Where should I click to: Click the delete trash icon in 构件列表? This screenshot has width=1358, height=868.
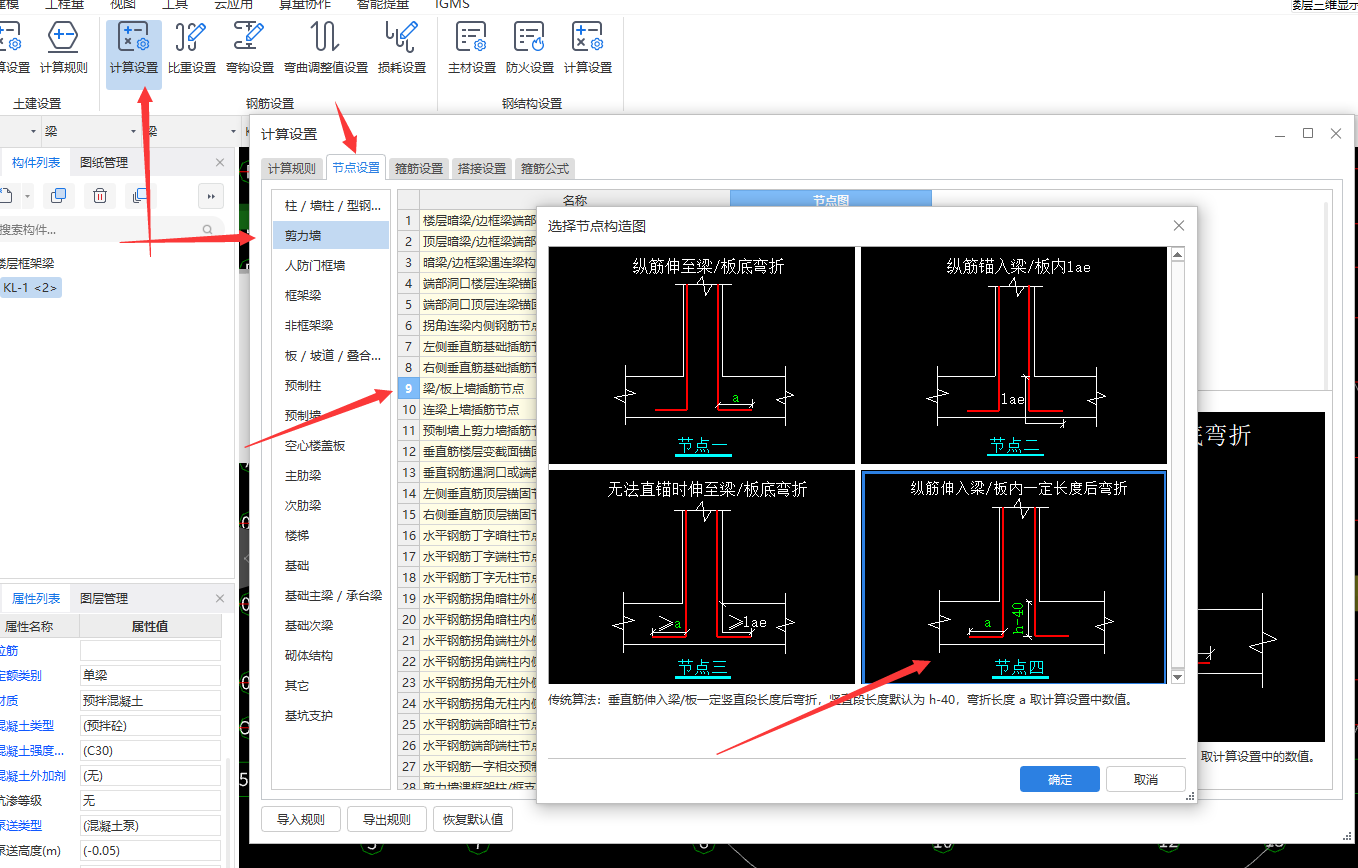tap(100, 195)
